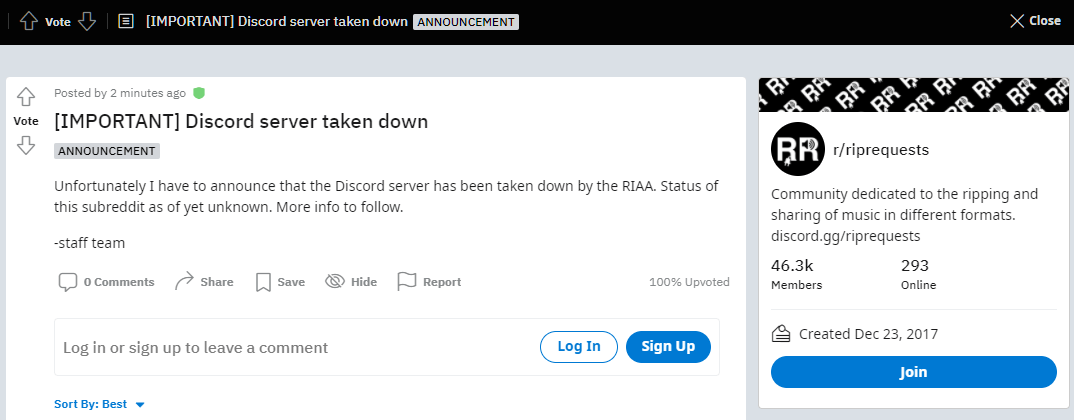Screen dimensions: 1074x420
Task: Join the r/riprequests community
Action: click(914, 372)
